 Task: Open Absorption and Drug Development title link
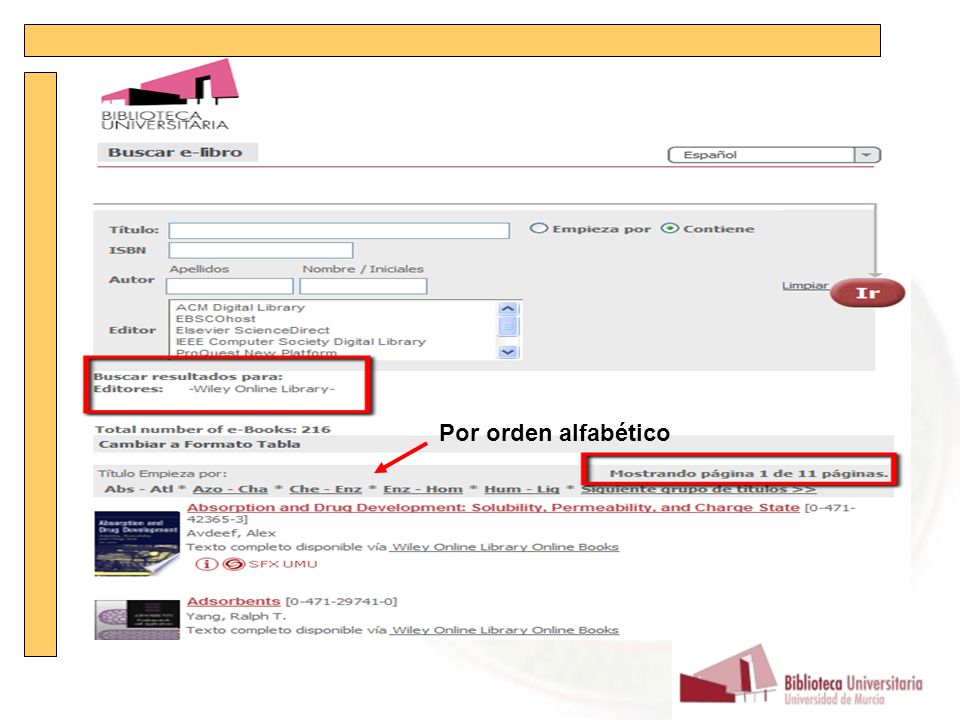(x=493, y=508)
